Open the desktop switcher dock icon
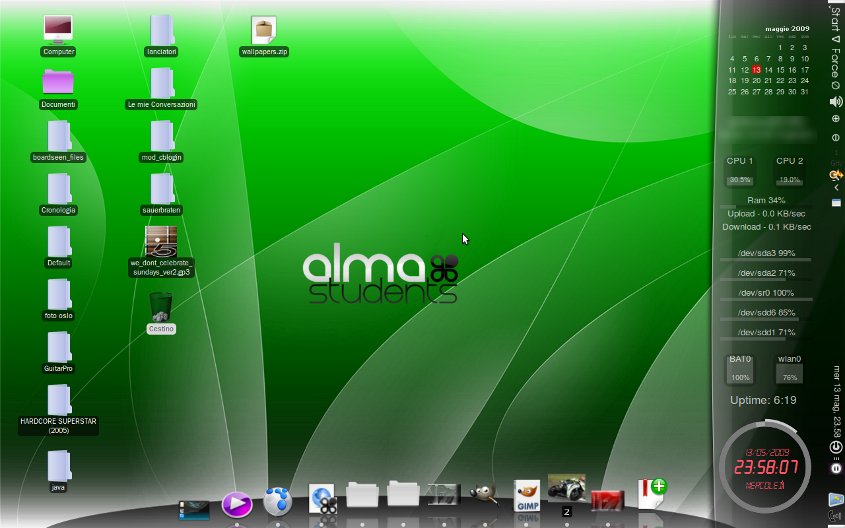 pyautogui.click(x=194, y=510)
